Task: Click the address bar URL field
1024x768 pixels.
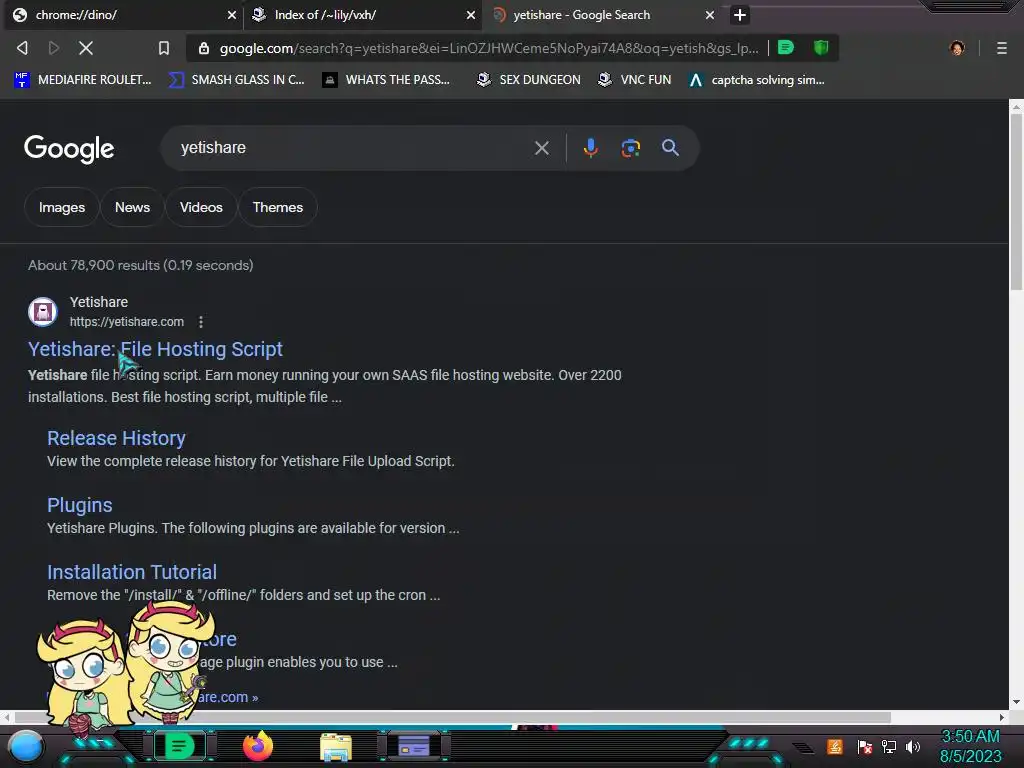Action: 488,48
